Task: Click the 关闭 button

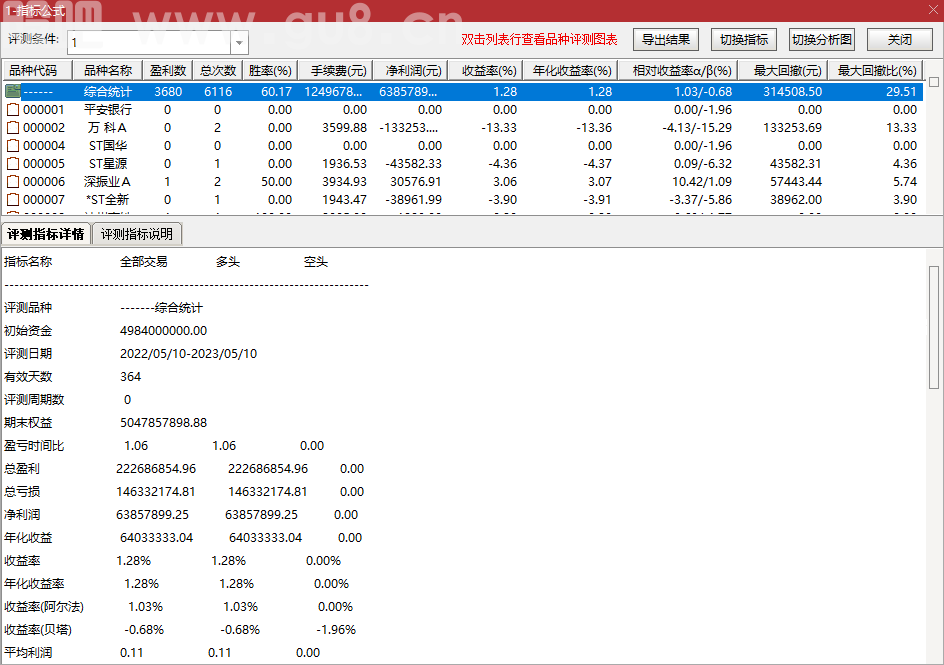Action: click(900, 40)
